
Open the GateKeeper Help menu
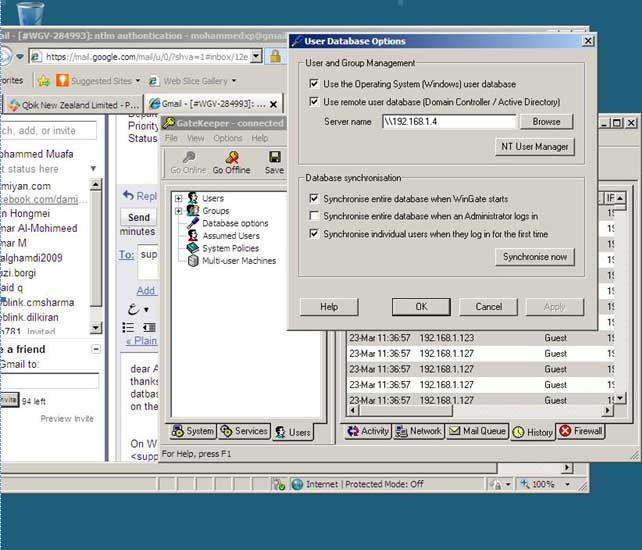pos(260,138)
